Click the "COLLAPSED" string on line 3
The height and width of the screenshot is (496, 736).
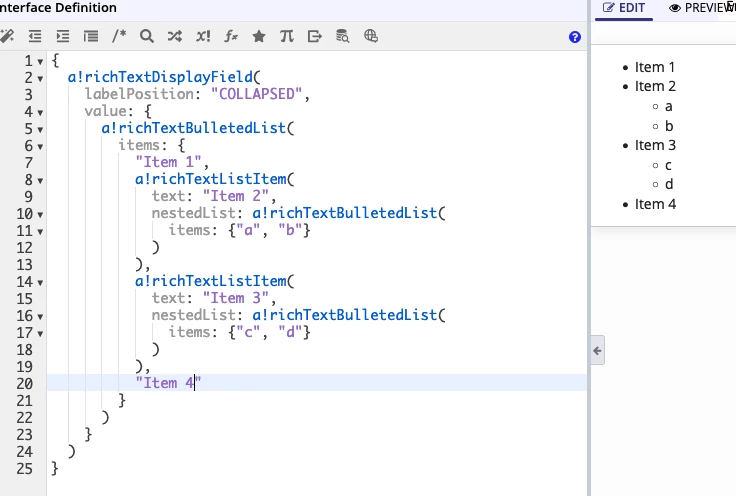(x=256, y=94)
